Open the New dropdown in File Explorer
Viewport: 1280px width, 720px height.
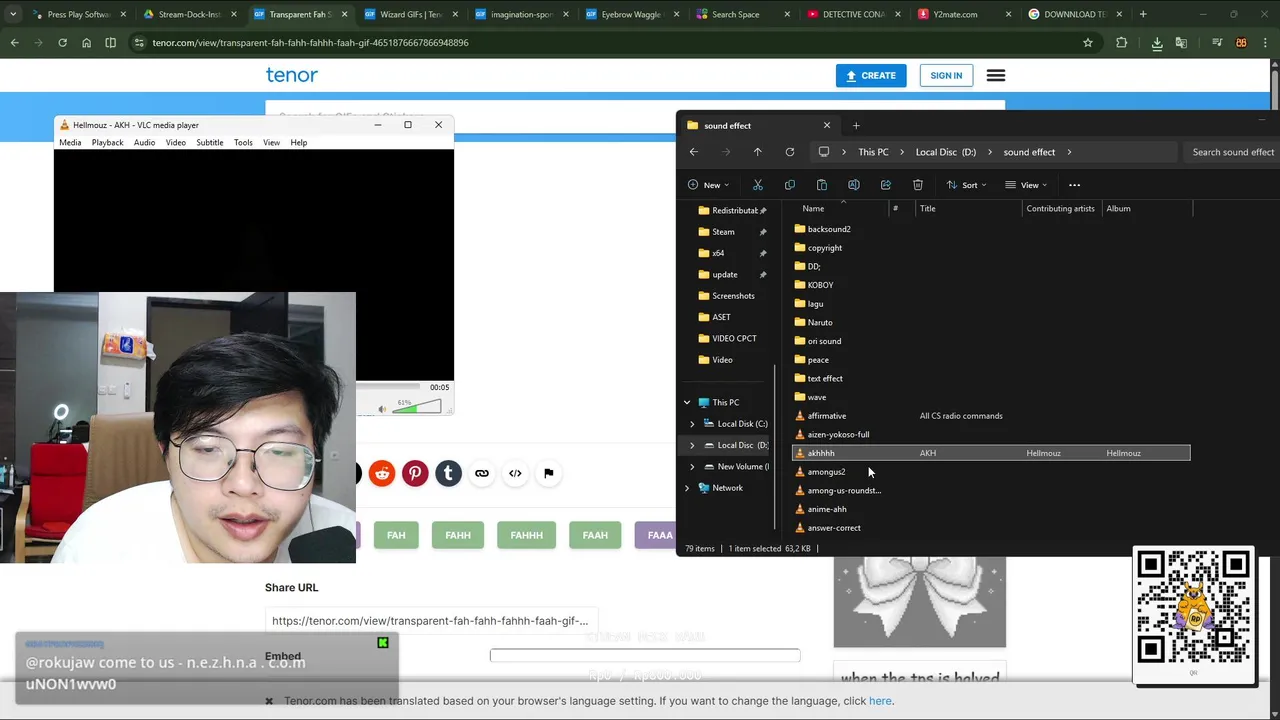[709, 185]
